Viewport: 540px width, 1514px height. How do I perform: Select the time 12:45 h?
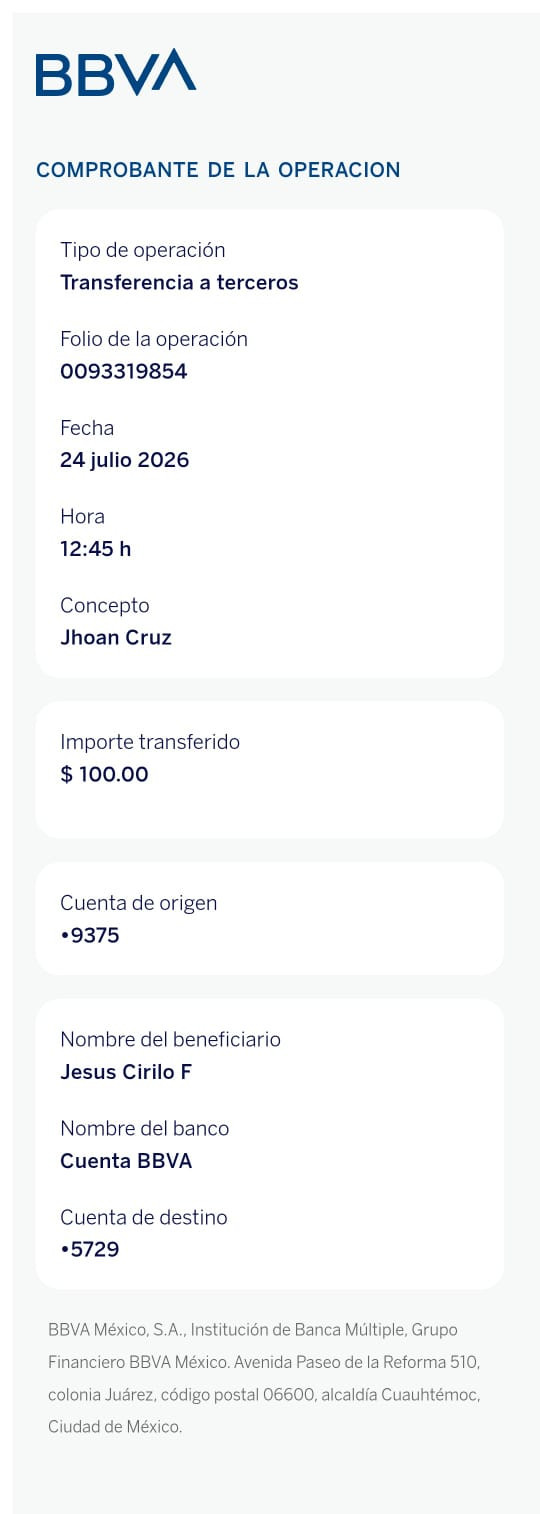pyautogui.click(x=96, y=549)
